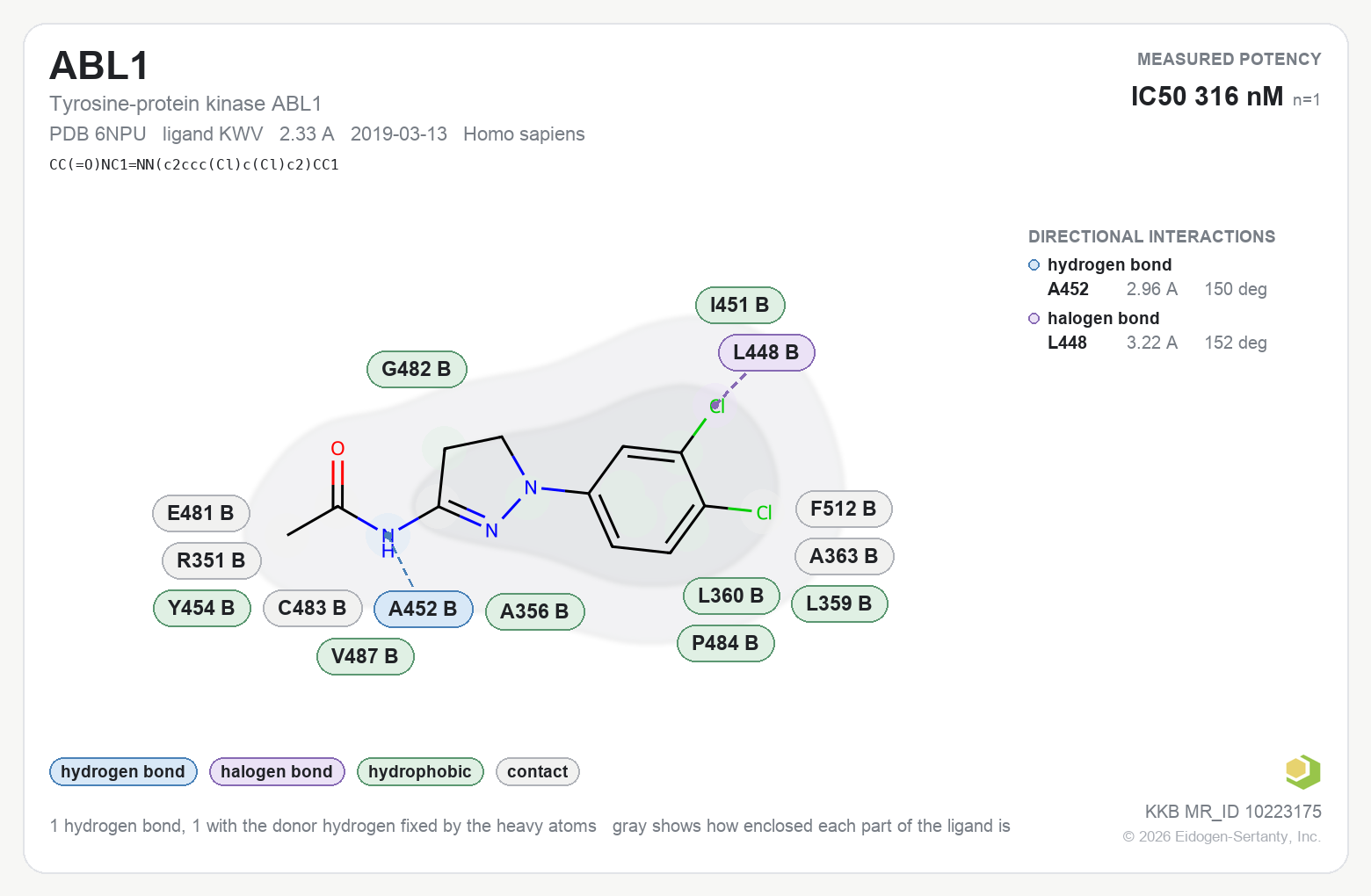Click the L360 B residue label
The width and height of the screenshot is (1371, 896).
(731, 596)
